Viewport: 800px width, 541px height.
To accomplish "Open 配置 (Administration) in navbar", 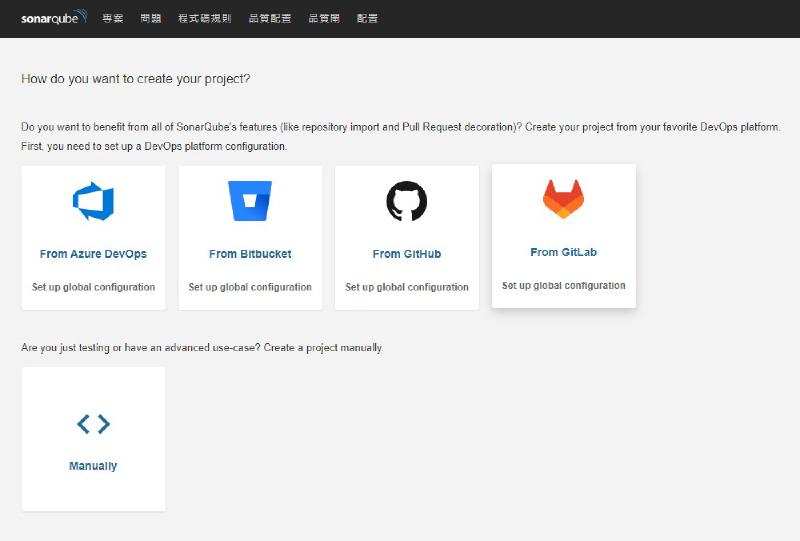I will 367,18.
